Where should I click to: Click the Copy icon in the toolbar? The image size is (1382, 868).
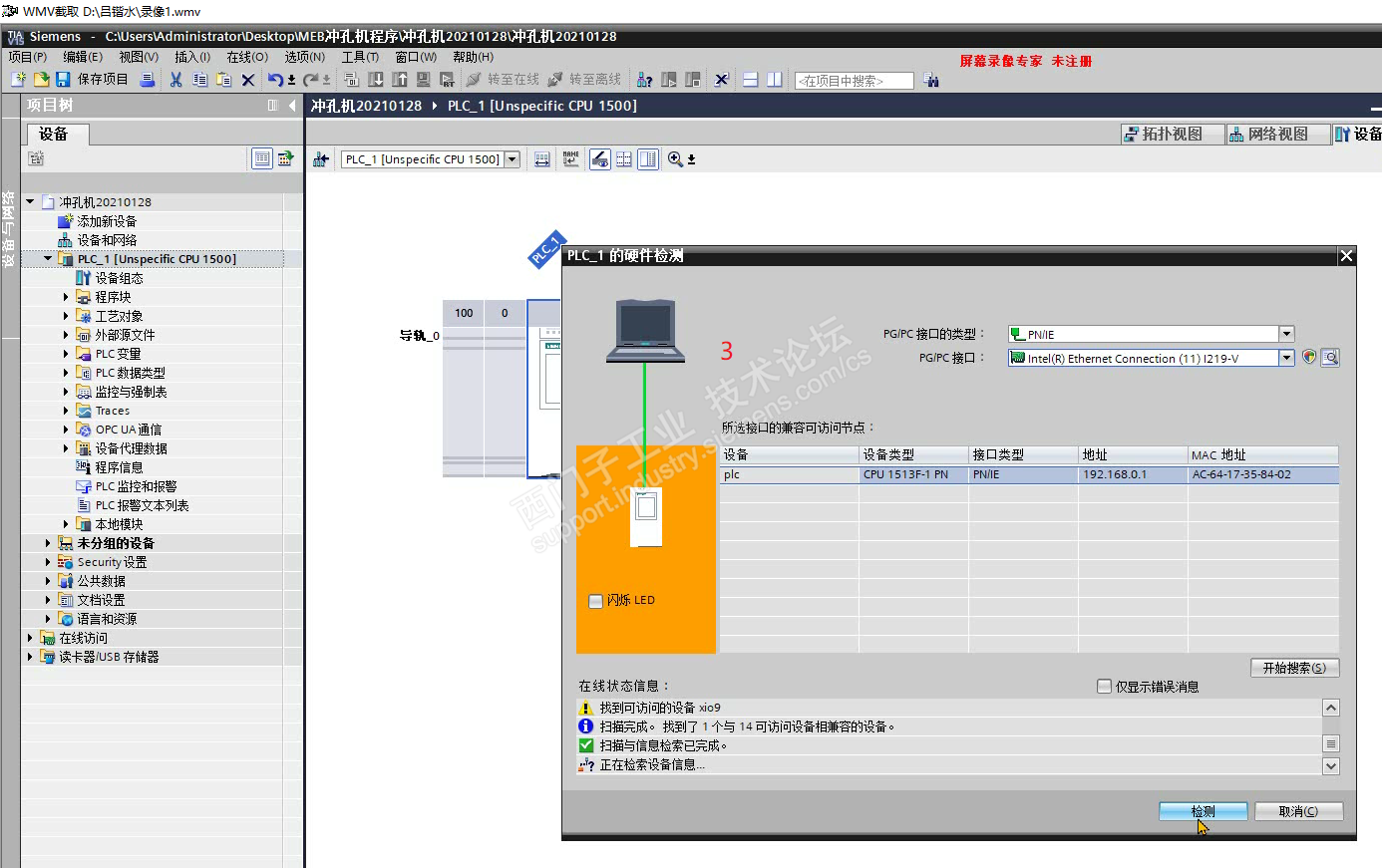click(x=200, y=80)
